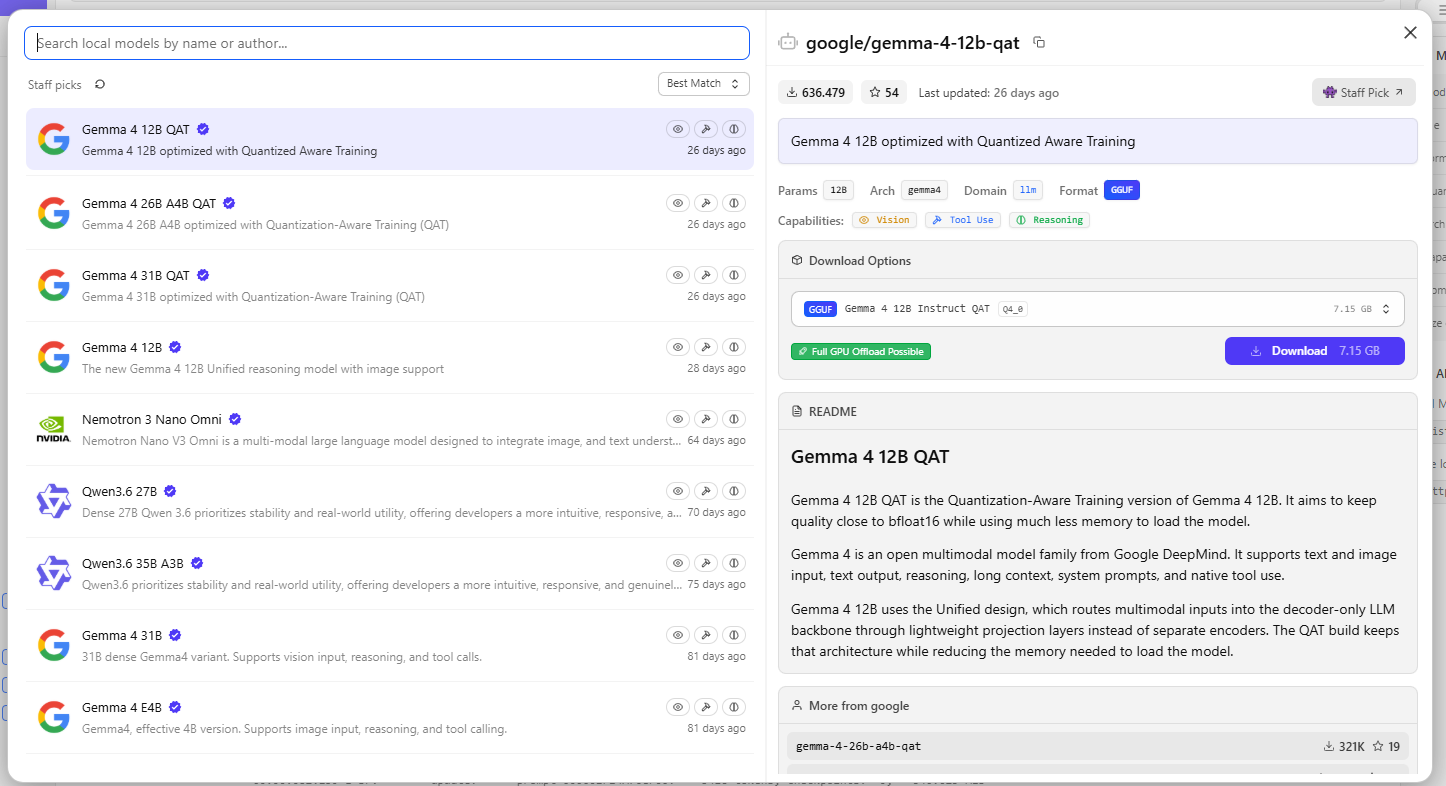Viewport: 1446px width, 786px height.
Task: Expand the GGUF Q4_0 download option selector
Action: 1097,309
